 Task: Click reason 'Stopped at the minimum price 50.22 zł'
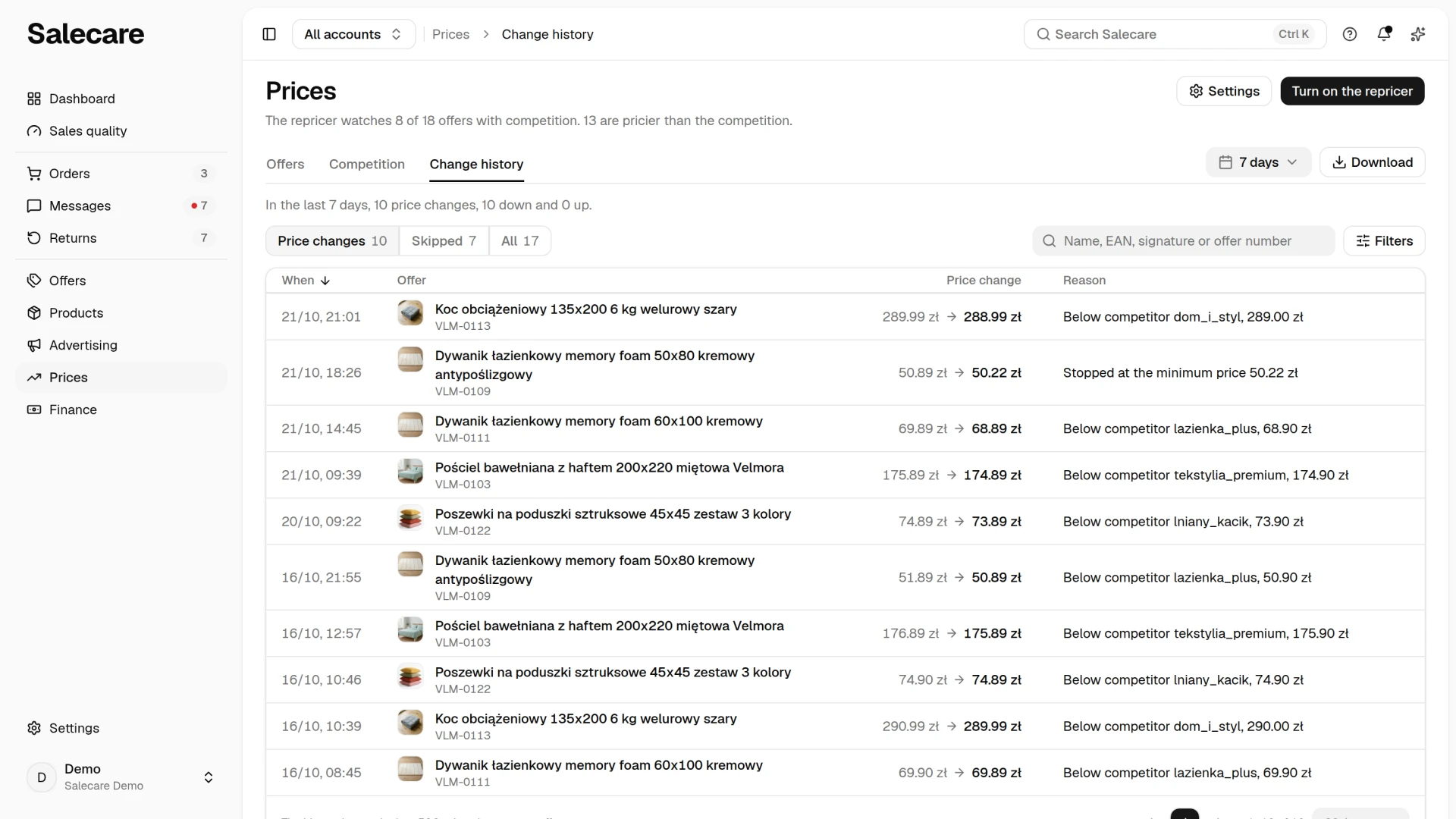pyautogui.click(x=1180, y=373)
